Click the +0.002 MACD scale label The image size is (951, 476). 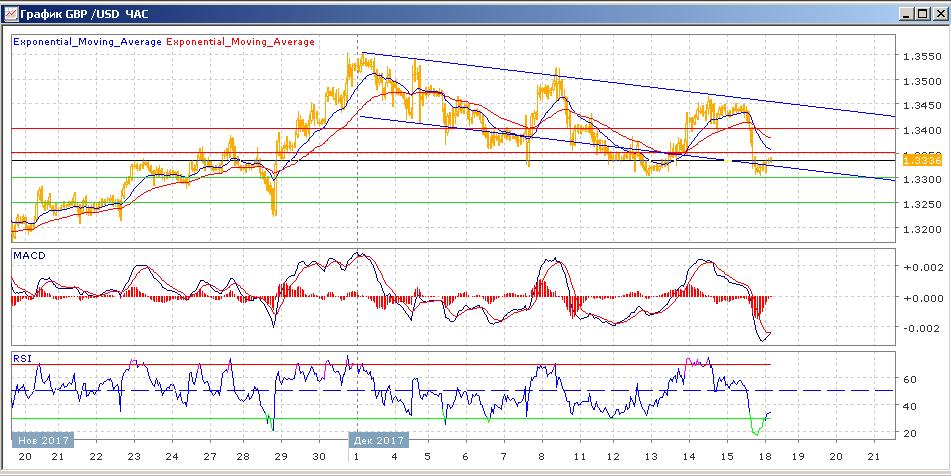tap(920, 268)
